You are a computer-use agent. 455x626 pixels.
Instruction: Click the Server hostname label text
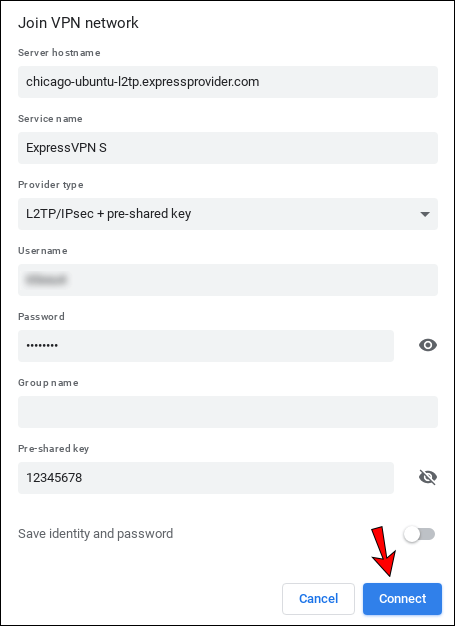click(59, 53)
